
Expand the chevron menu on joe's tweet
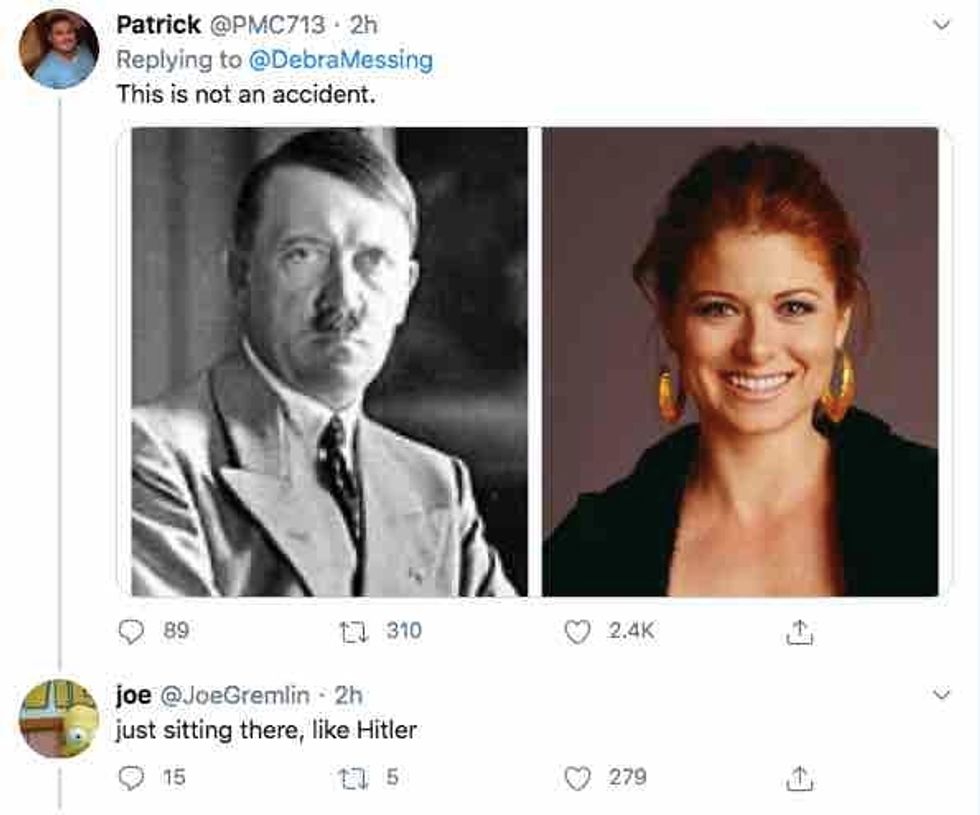(x=939, y=693)
